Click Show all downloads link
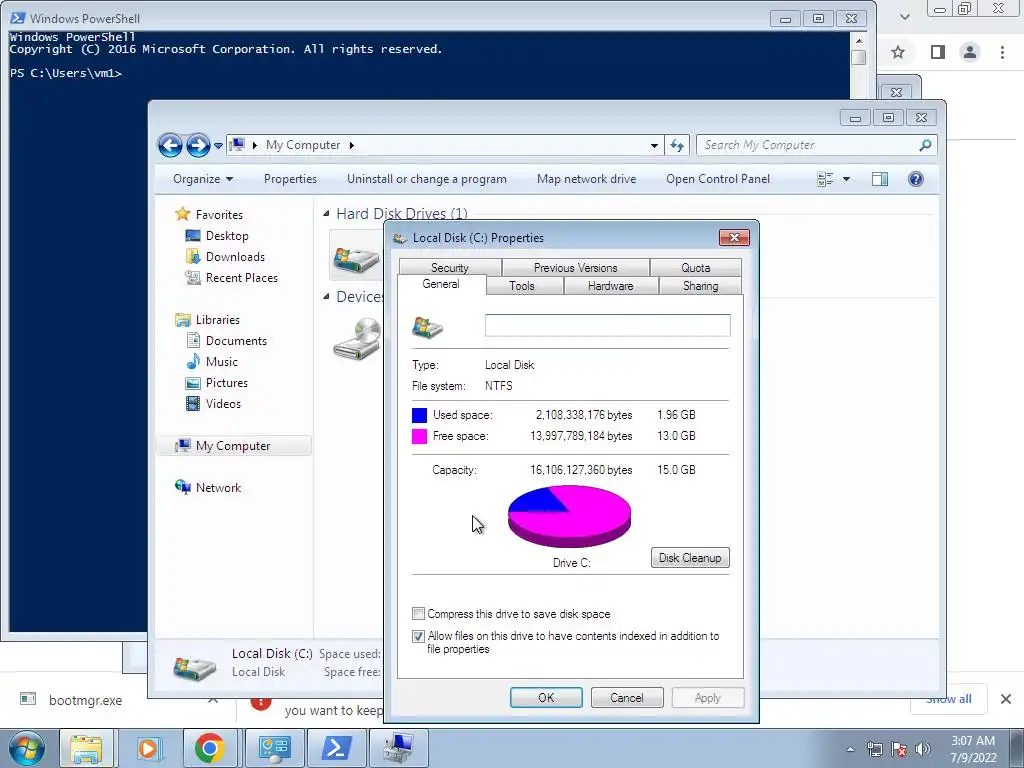 949,699
